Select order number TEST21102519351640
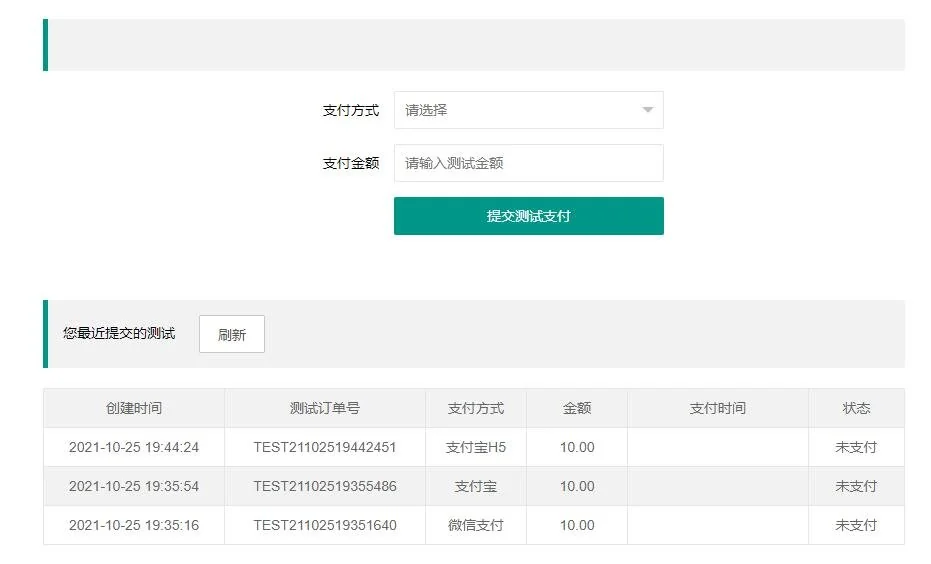931x564 pixels. pyautogui.click(x=325, y=525)
